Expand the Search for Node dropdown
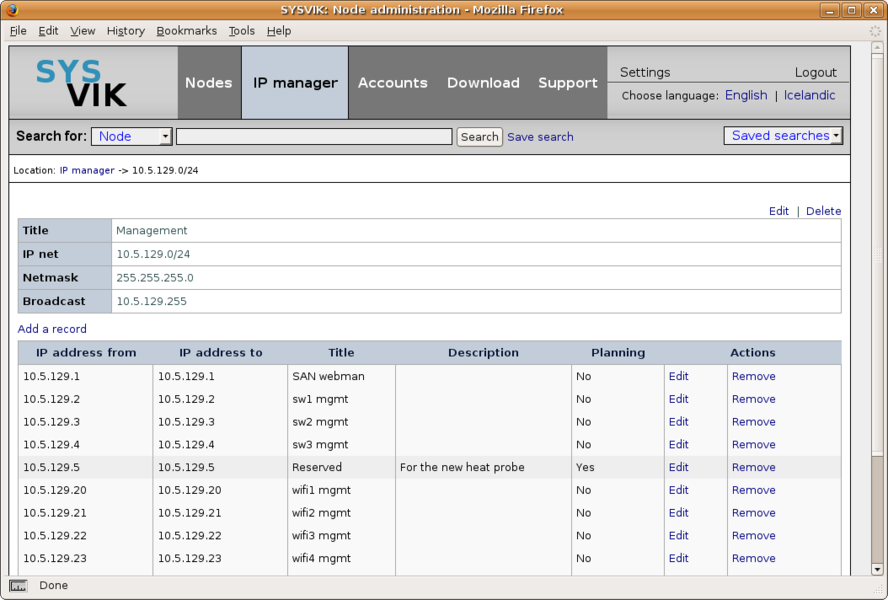The width and height of the screenshot is (888, 600). [x=132, y=137]
